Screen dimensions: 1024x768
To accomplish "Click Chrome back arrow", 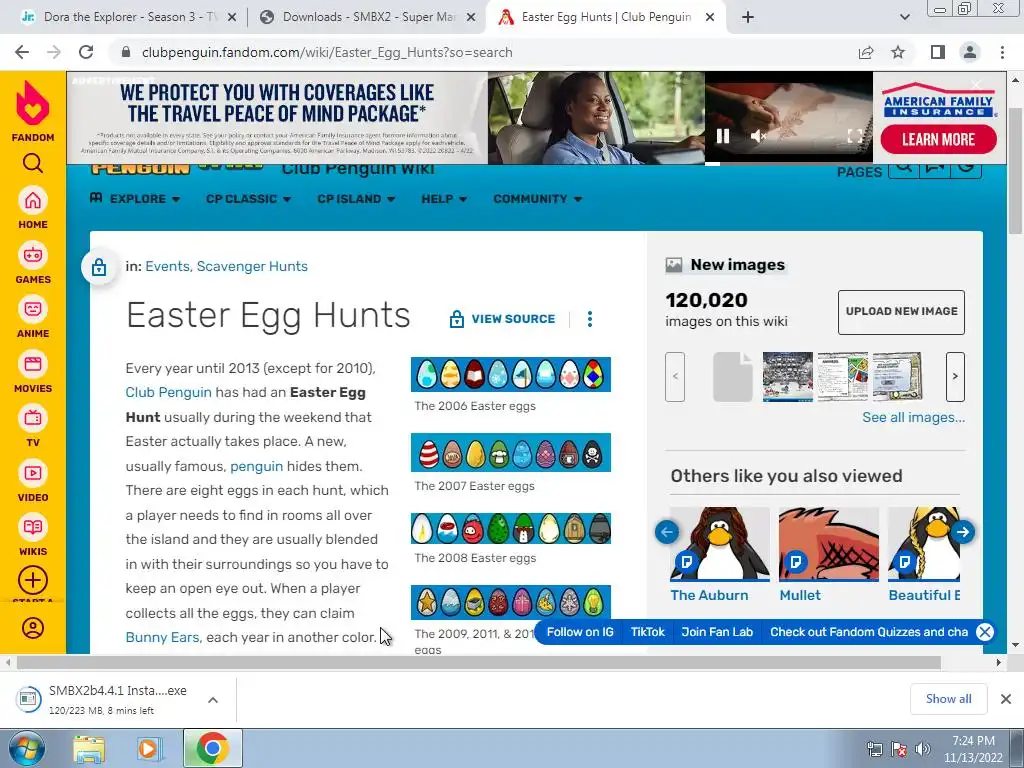I will [22, 52].
